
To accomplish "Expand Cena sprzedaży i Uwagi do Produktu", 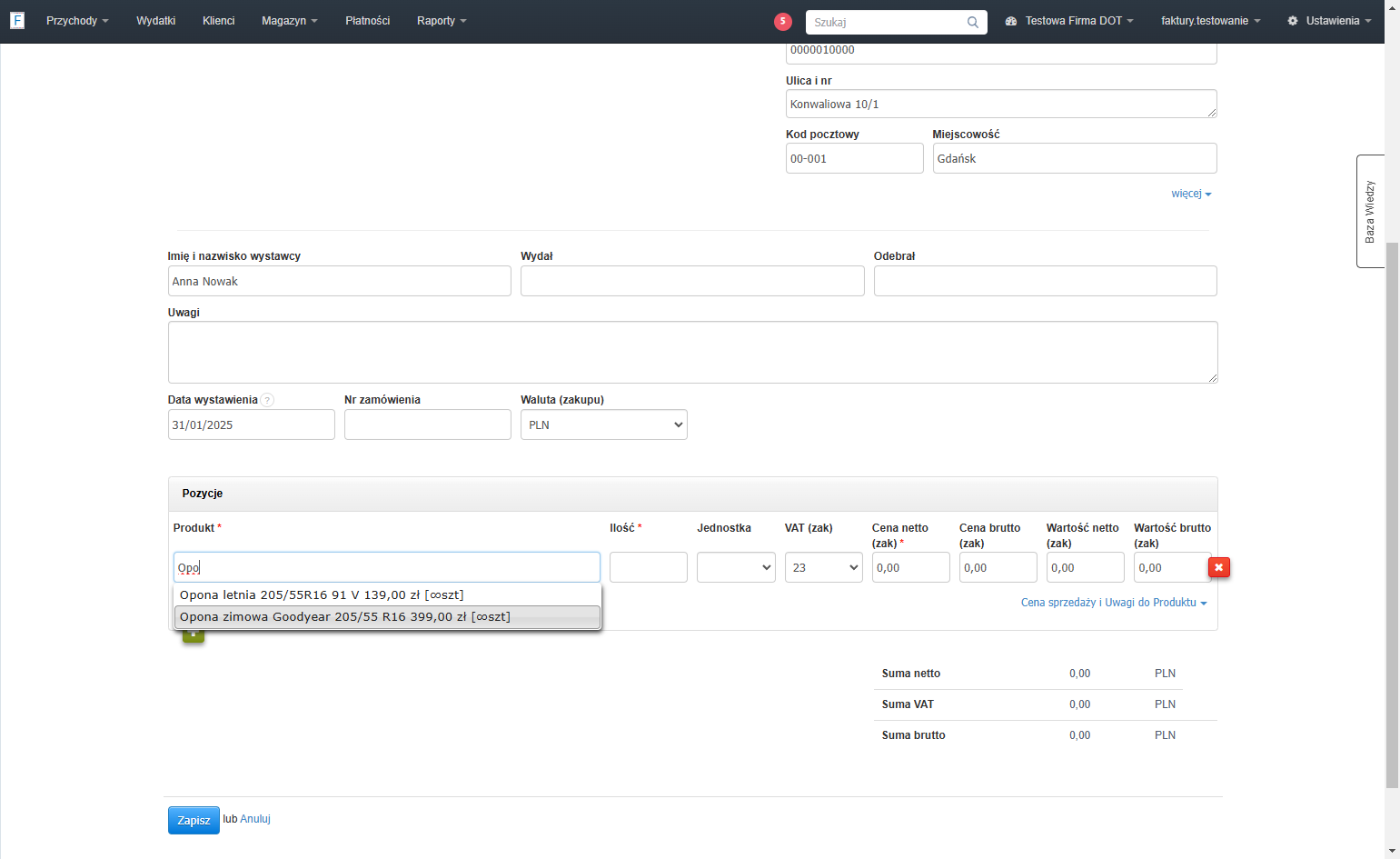I will coord(1114,603).
